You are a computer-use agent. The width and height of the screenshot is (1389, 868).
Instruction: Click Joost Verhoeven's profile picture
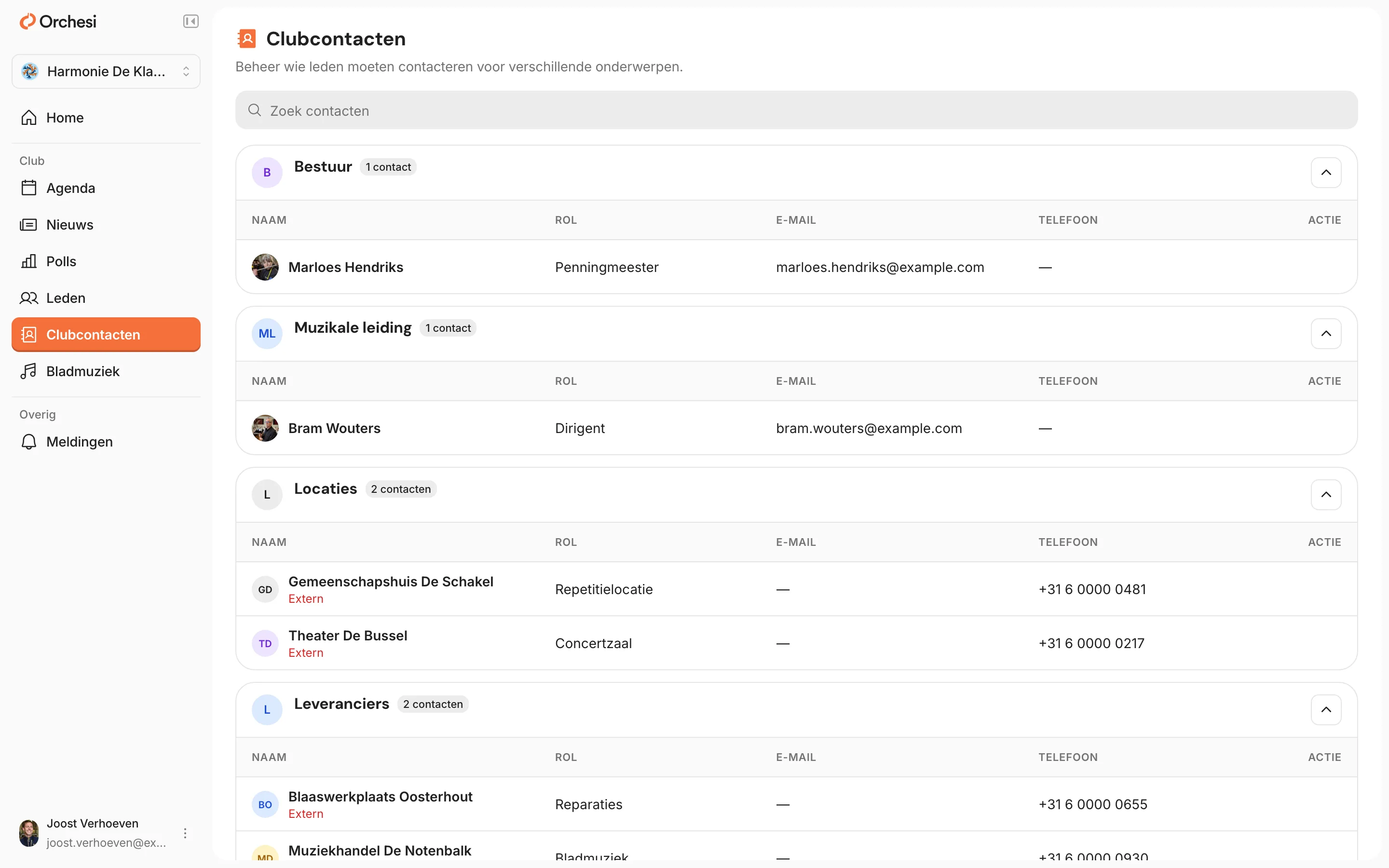click(x=29, y=833)
